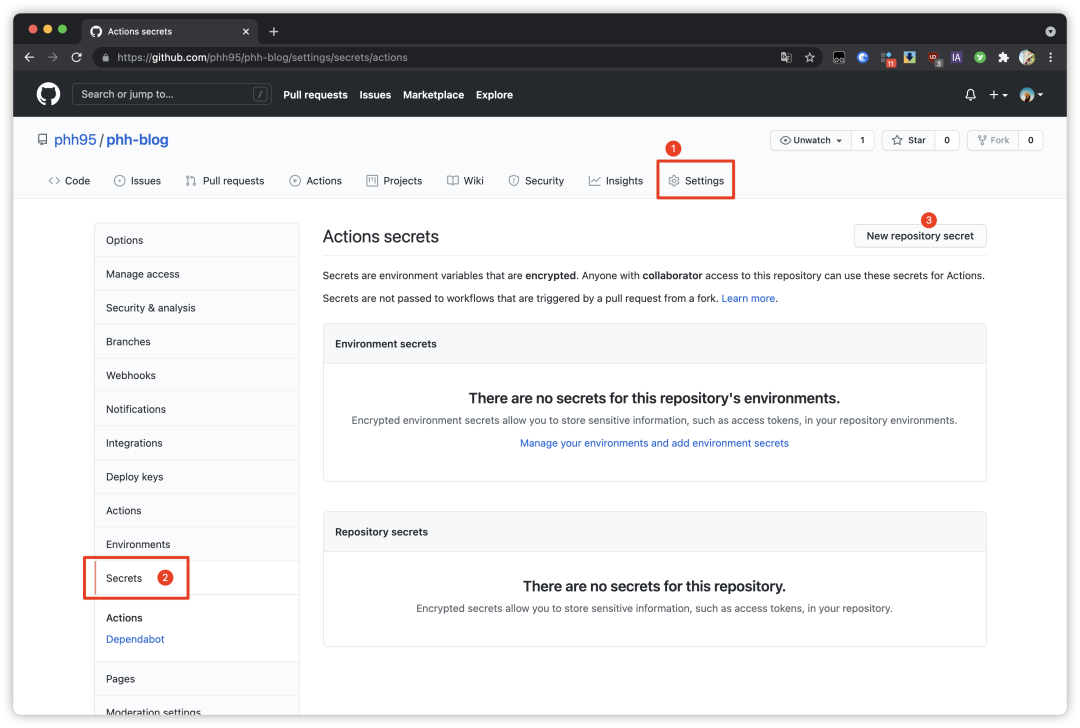The image size is (1080, 728).
Task: Open the Learn more link about secrets
Action: (x=748, y=297)
